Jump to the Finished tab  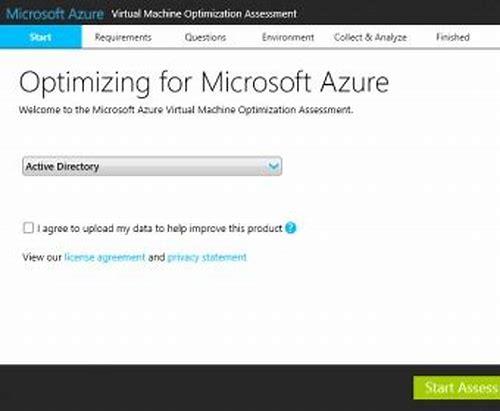pyautogui.click(x=453, y=37)
